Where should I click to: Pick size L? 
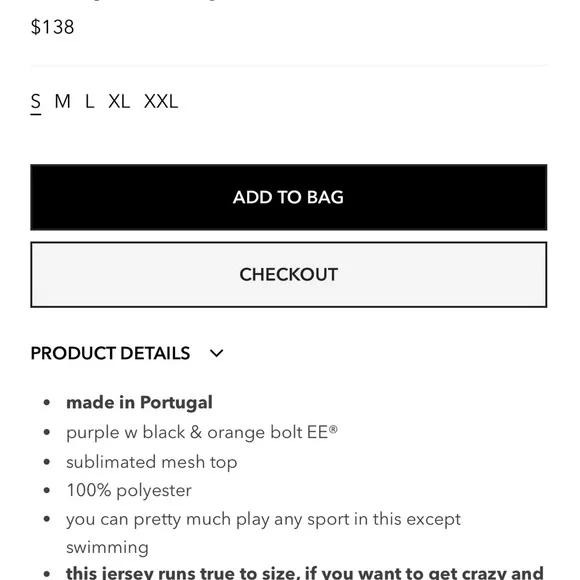(x=90, y=101)
